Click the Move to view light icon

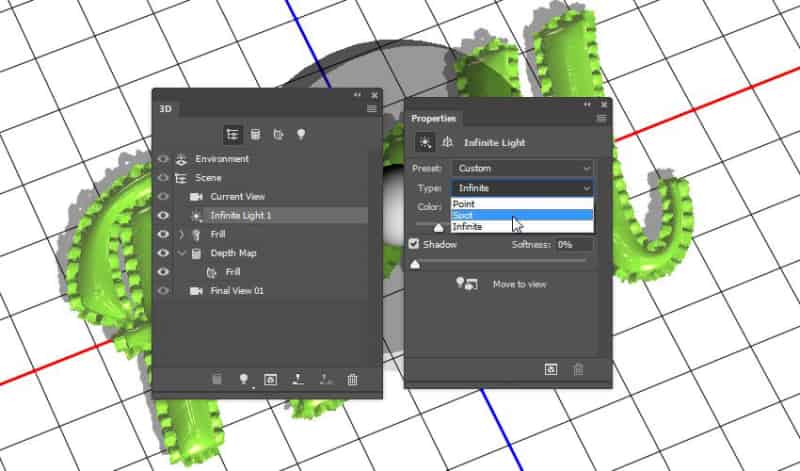tap(467, 284)
